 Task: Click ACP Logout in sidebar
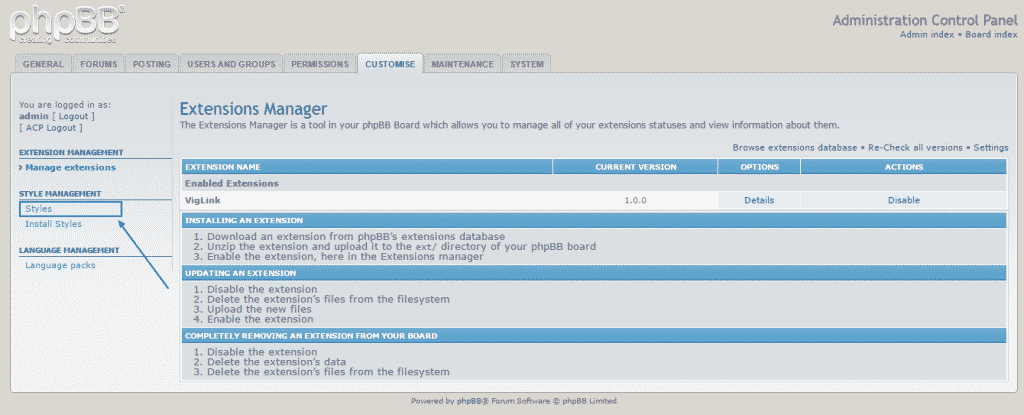click(51, 128)
